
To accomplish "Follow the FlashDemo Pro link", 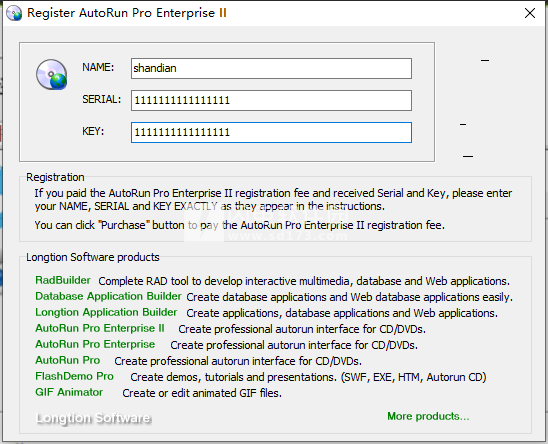I will pyautogui.click(x=74, y=376).
